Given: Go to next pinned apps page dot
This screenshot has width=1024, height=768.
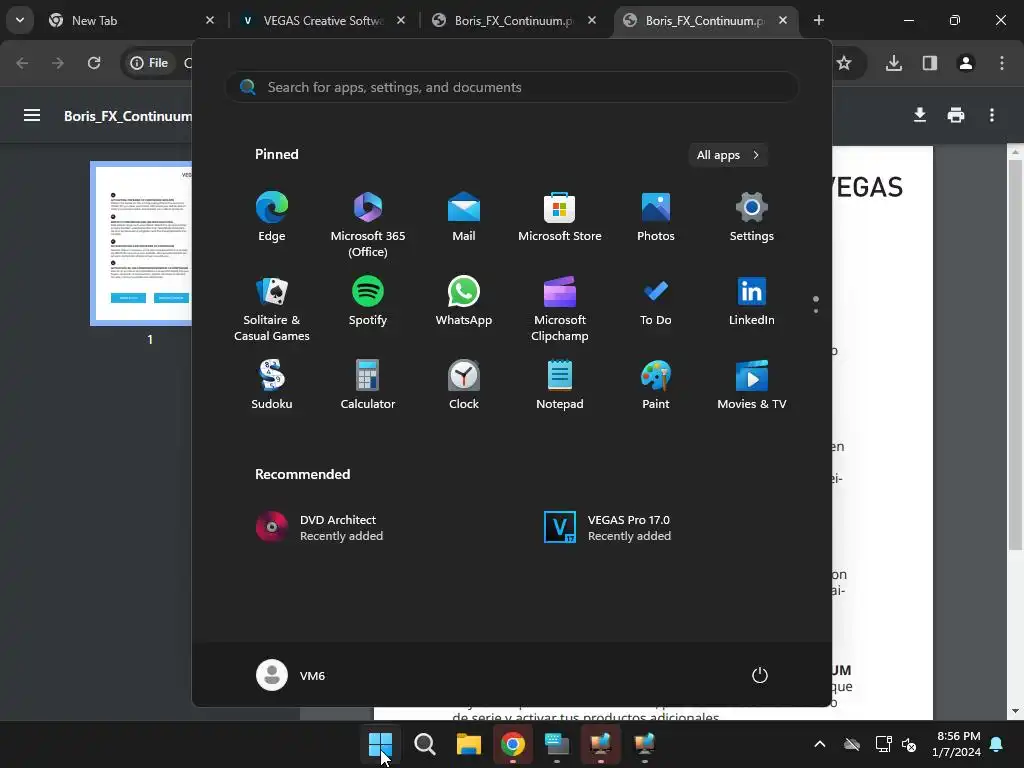Looking at the screenshot, I should 816,311.
